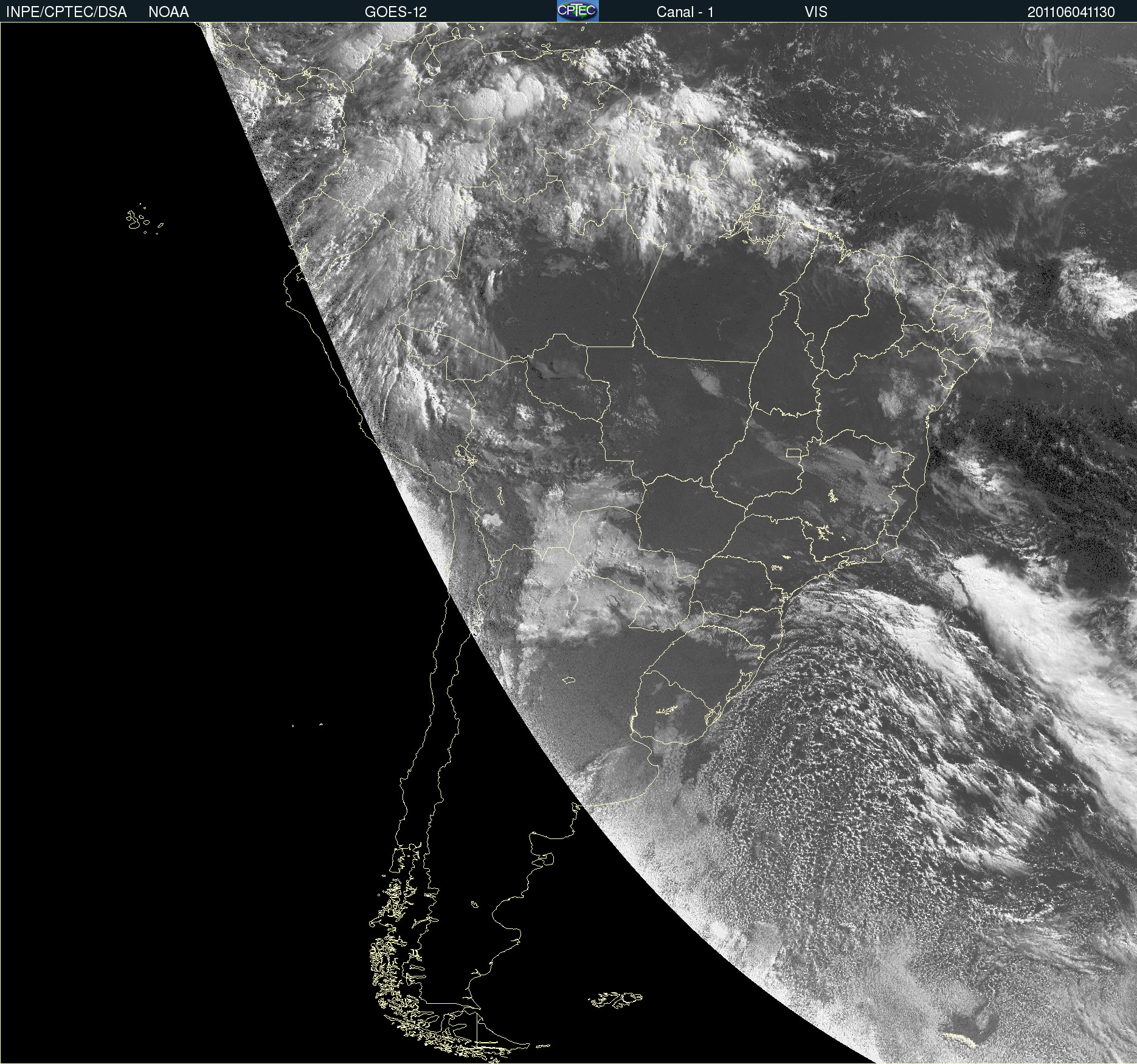Screen dimensions: 1137x1064
Task: Select the 'Canal - 1' channel label
Action: click(x=685, y=12)
